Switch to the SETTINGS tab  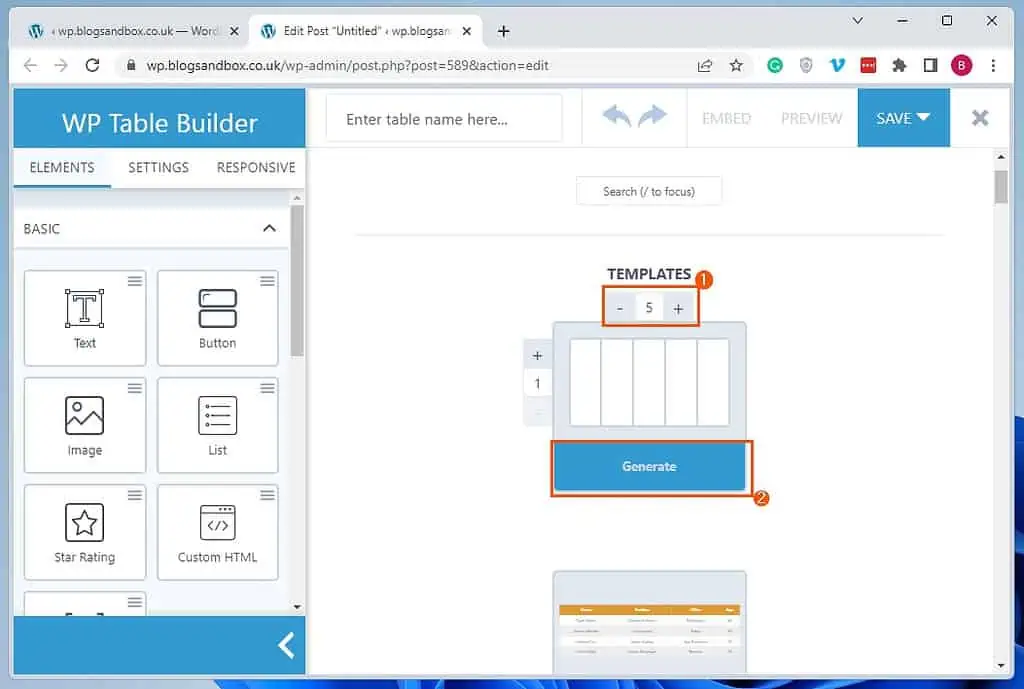coord(158,167)
